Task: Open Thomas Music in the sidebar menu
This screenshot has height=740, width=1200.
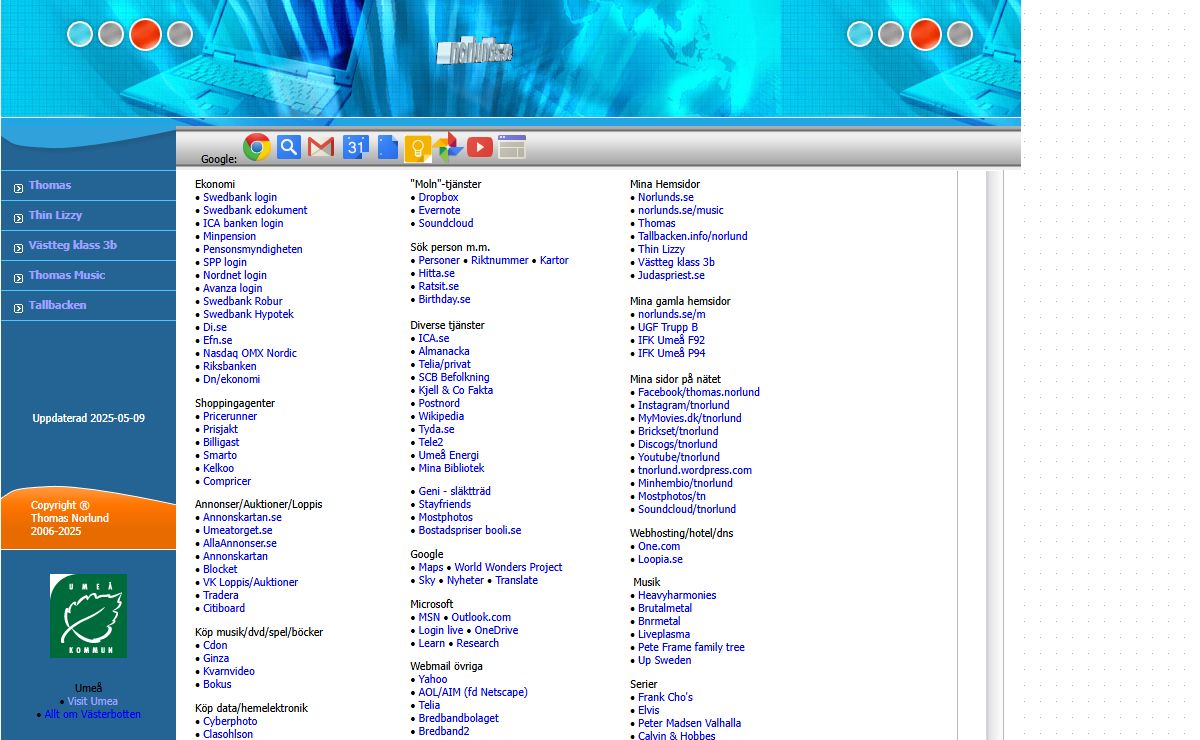Action: coord(67,275)
